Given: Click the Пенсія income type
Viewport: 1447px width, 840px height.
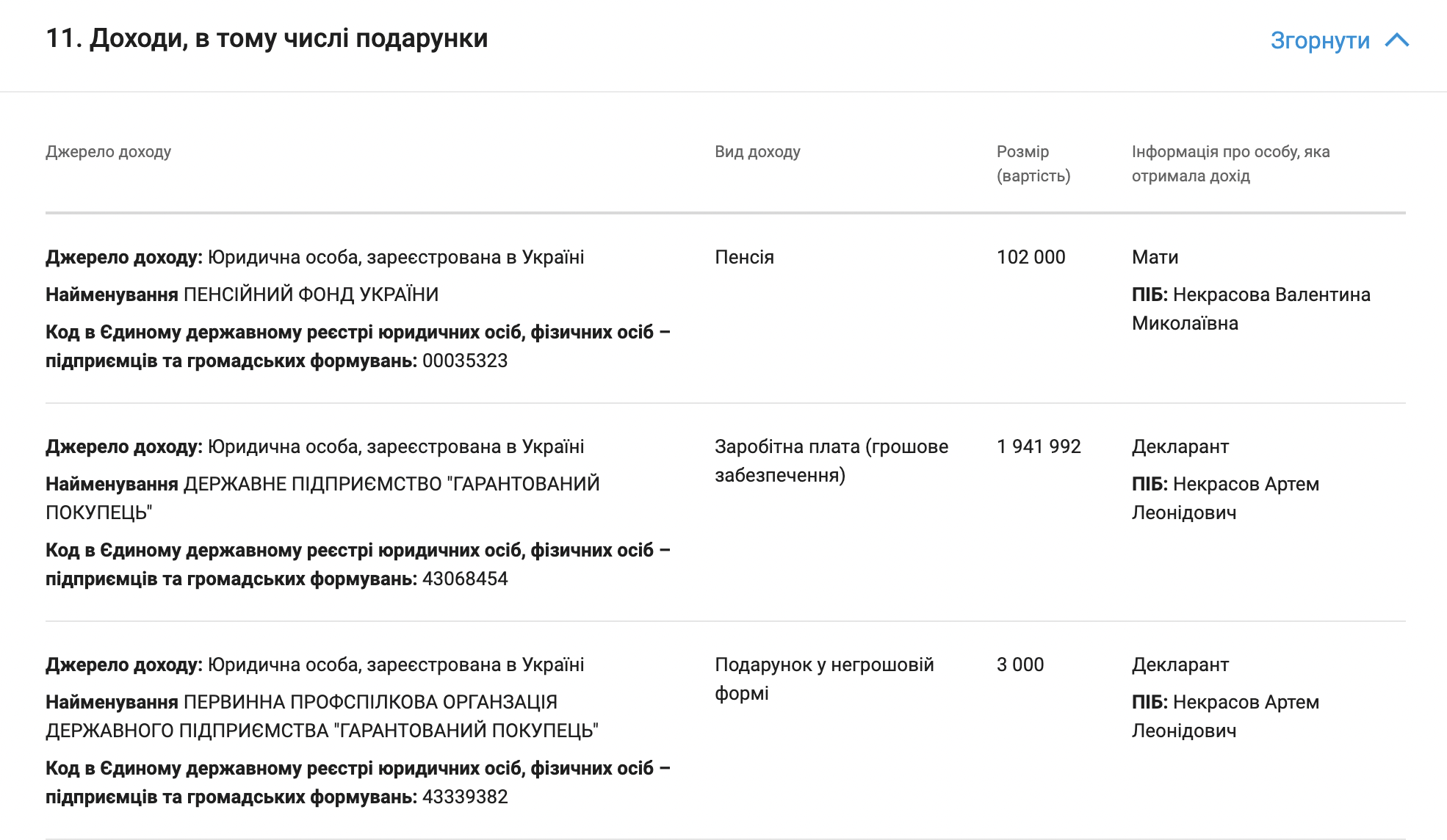Looking at the screenshot, I should (744, 257).
